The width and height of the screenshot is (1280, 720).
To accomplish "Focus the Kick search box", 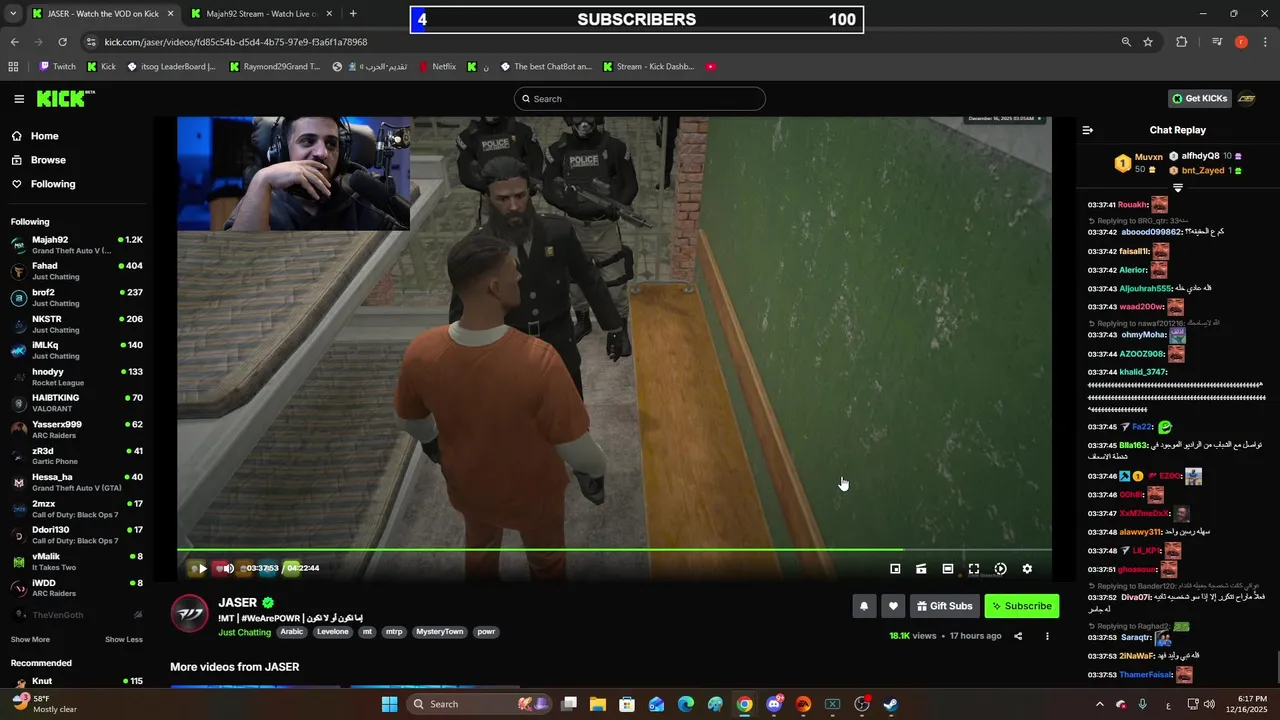I will point(640,99).
